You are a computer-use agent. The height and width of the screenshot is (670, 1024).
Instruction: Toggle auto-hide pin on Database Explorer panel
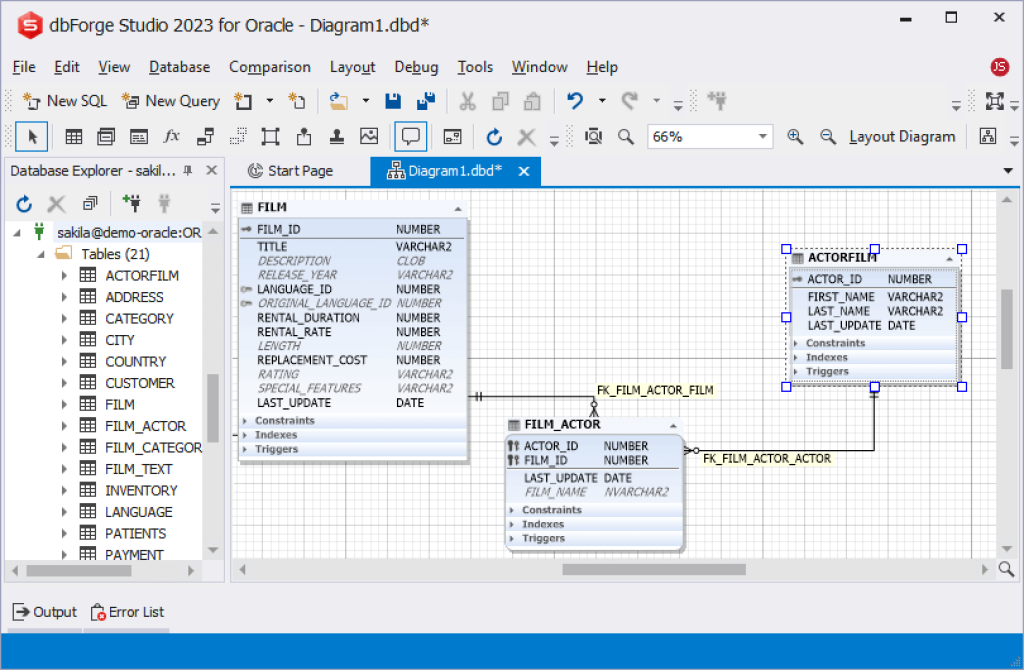point(186,170)
